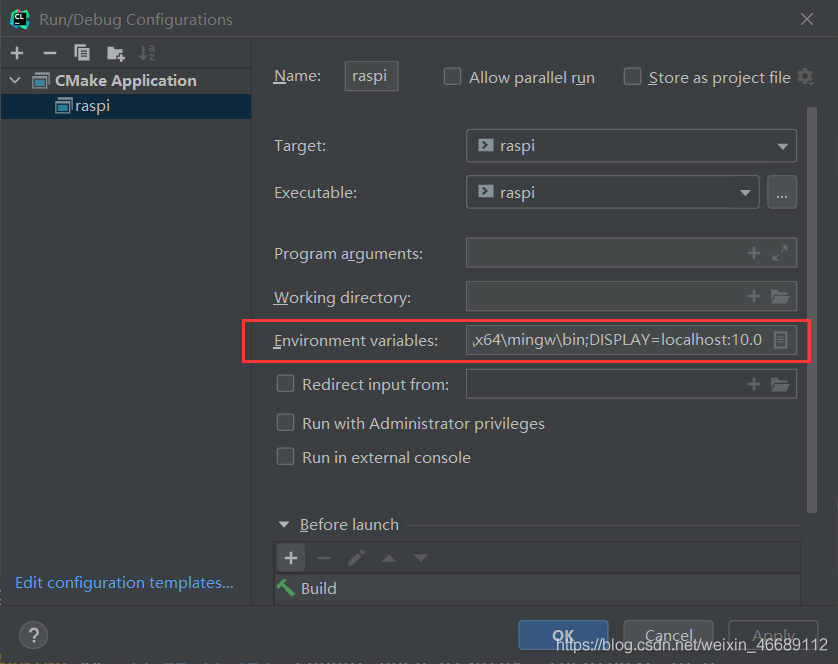Expand the Program arguments field
The width and height of the screenshot is (838, 664).
[x=780, y=253]
